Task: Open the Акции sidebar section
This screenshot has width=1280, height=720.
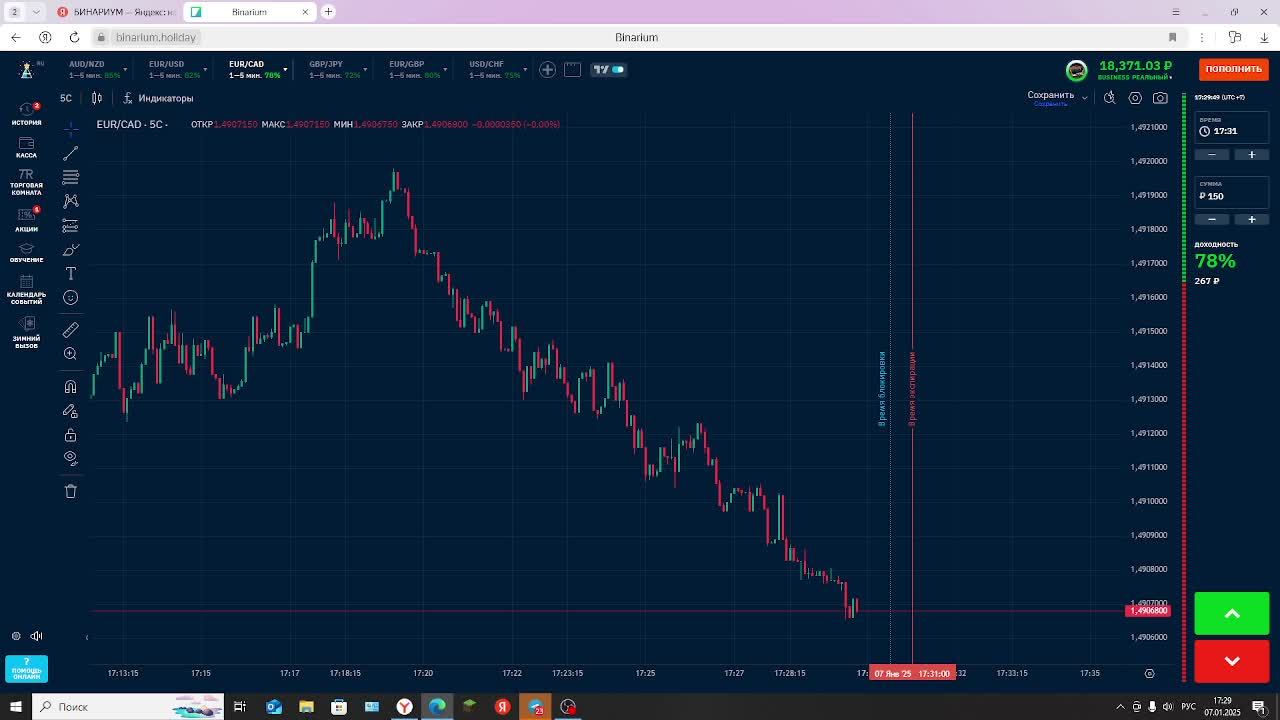Action: 27,220
